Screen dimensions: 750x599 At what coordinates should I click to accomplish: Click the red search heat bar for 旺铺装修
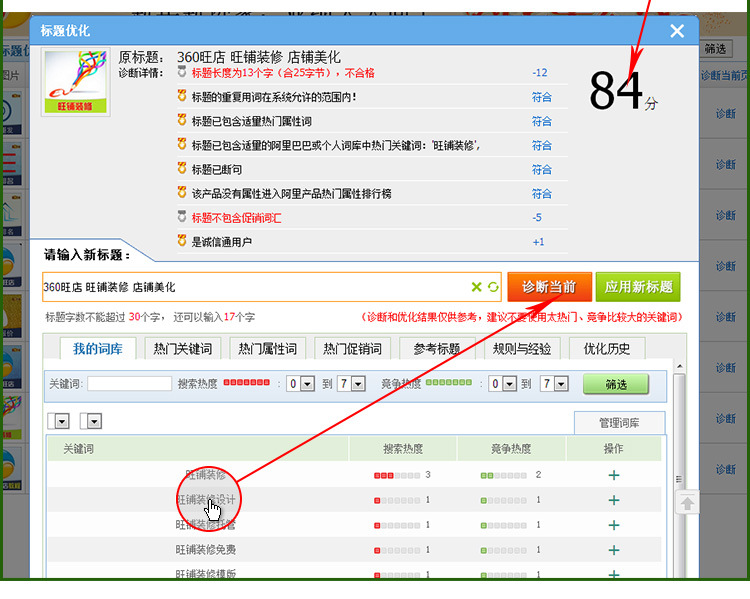pos(397,476)
